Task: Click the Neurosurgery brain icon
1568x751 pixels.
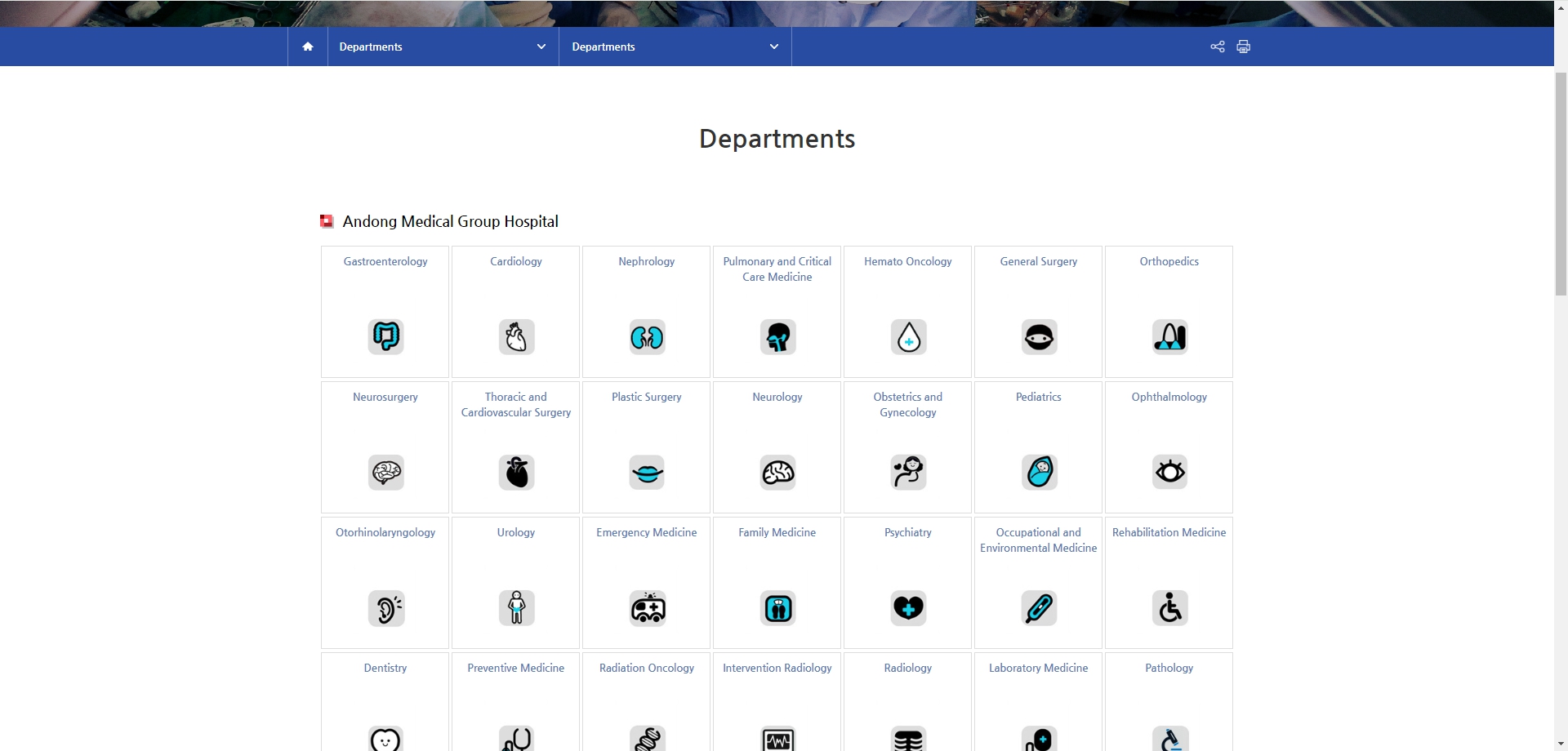Action: [x=385, y=472]
